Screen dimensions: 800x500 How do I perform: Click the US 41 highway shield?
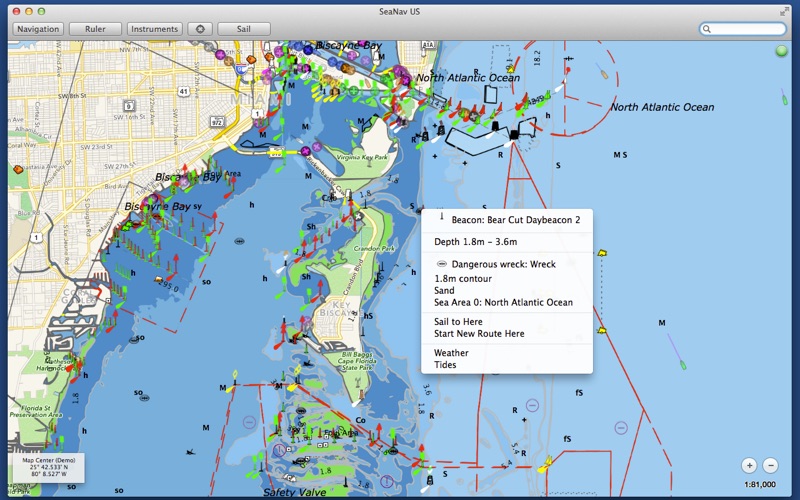(x=184, y=92)
